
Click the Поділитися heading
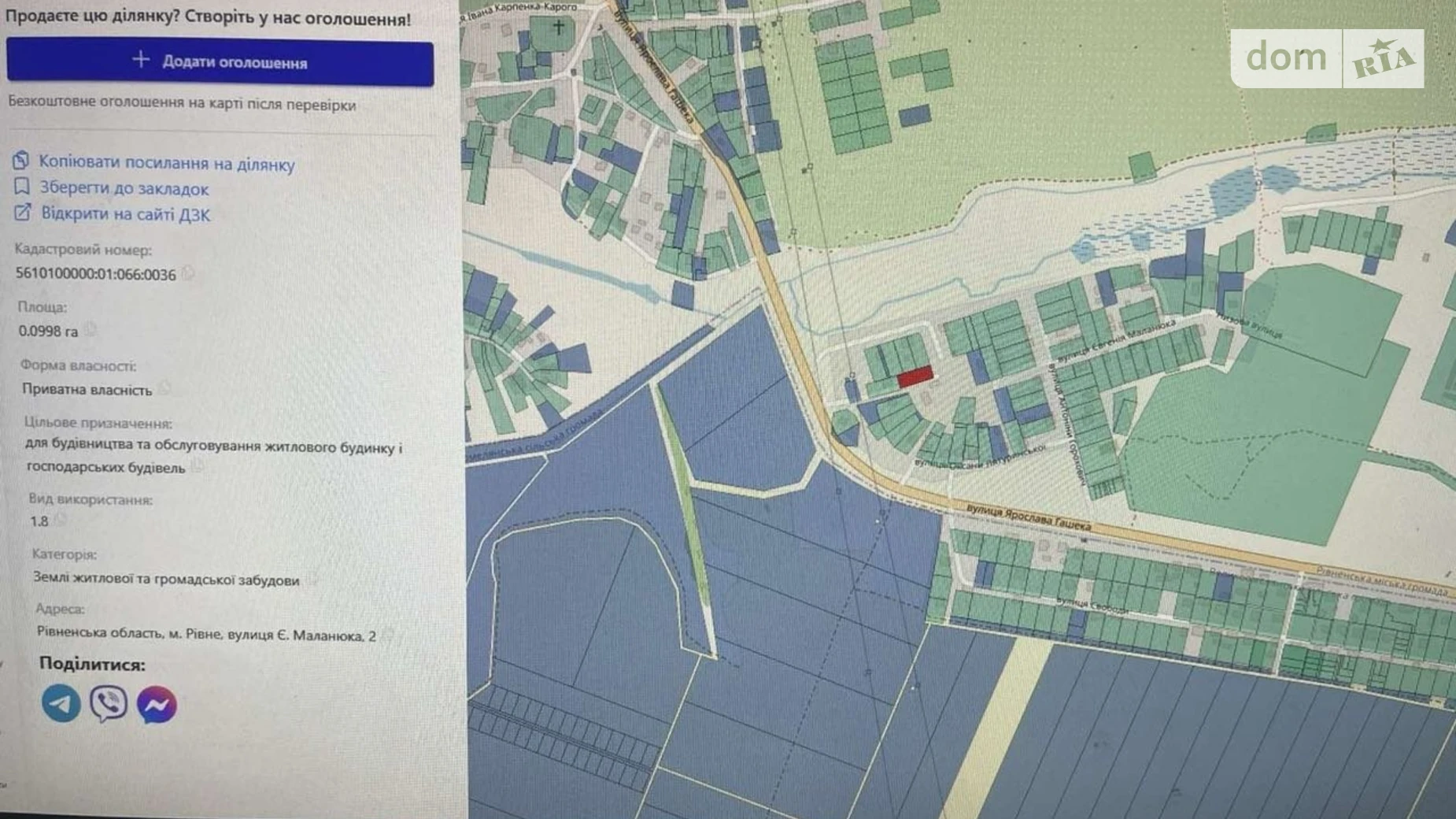point(92,664)
